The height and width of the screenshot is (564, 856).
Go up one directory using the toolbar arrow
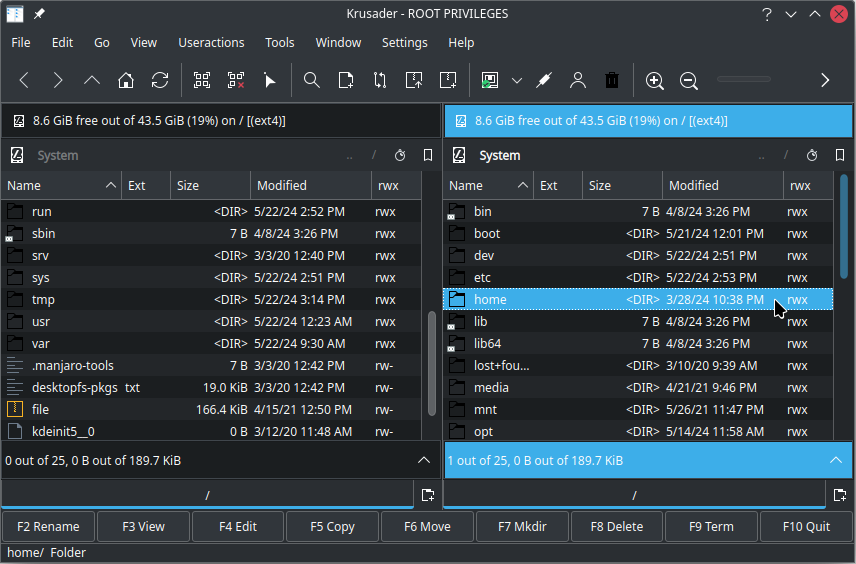coord(92,81)
